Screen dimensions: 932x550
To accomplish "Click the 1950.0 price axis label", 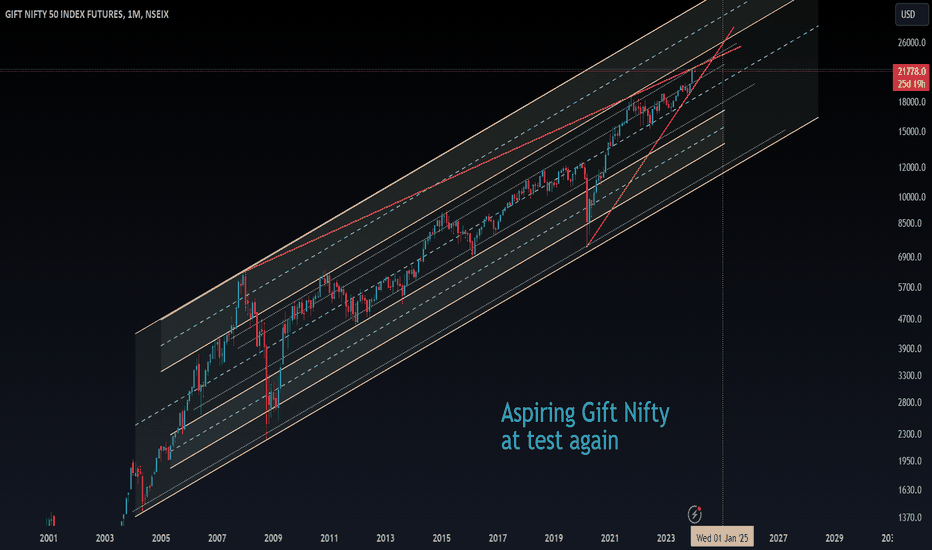I will (x=912, y=461).
